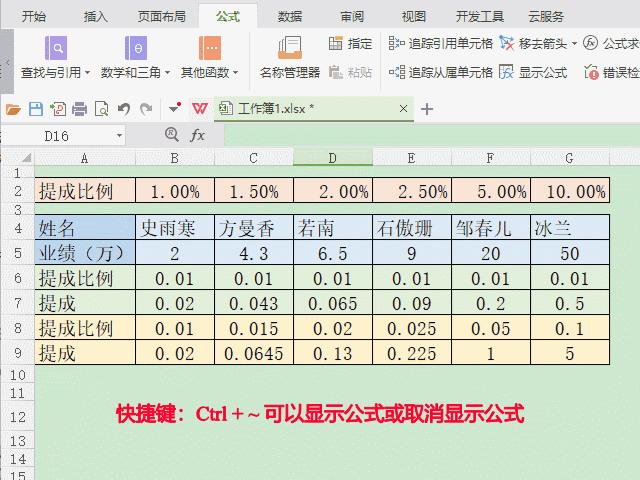
Task: Open the quick access toolbar customize arrow
Action: pyautogui.click(x=175, y=108)
